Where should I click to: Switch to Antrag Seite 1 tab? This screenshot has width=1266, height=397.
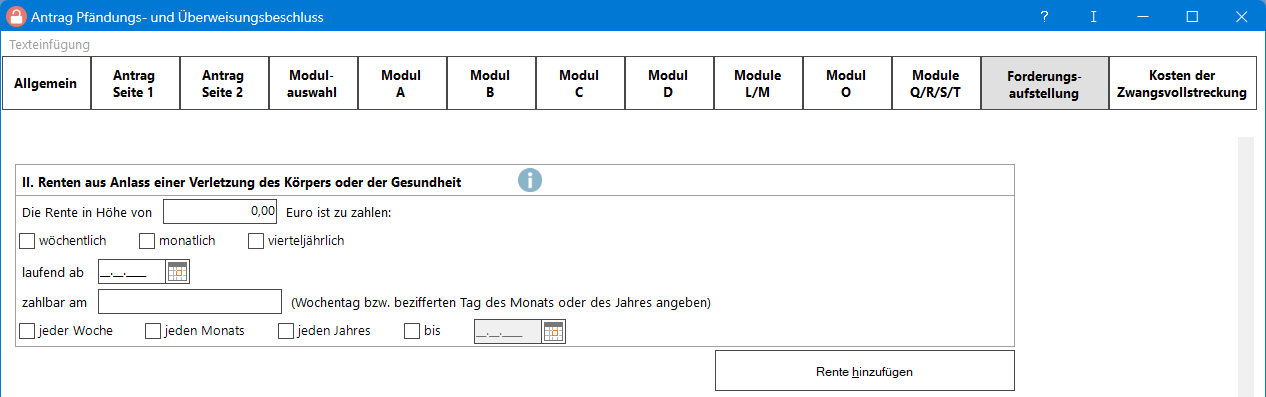pos(135,83)
